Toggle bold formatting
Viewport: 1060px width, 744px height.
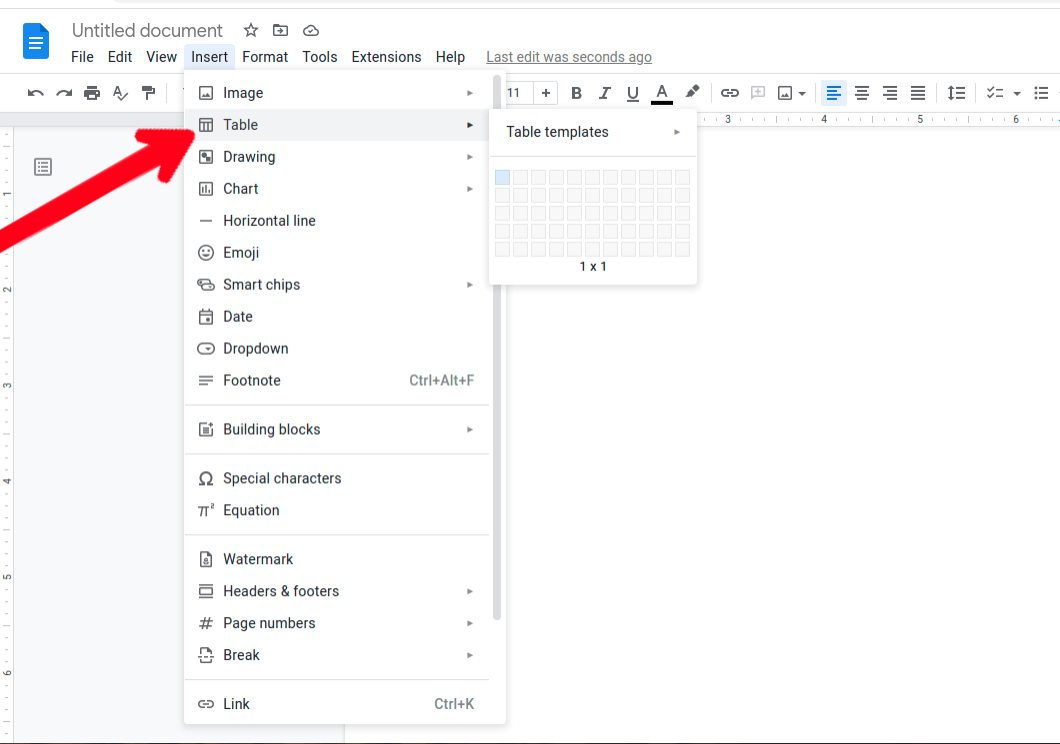(576, 92)
